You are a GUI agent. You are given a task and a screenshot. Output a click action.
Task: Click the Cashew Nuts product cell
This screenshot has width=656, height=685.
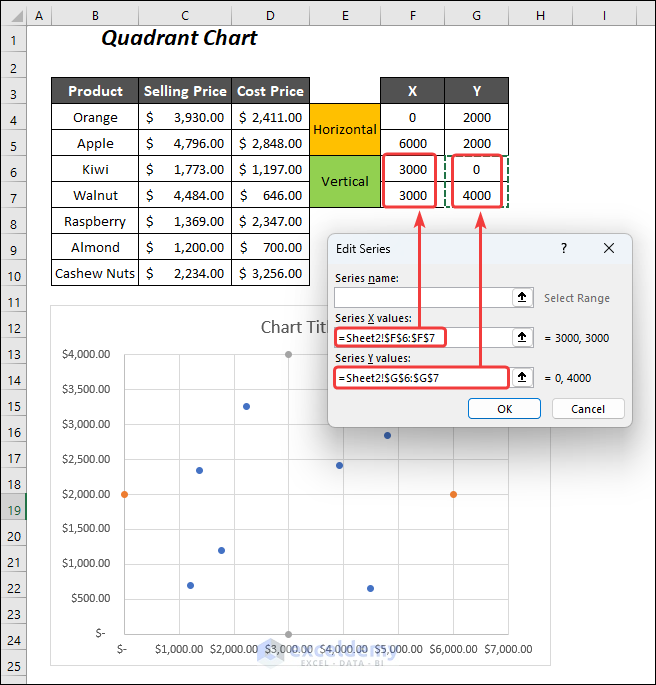[95, 273]
